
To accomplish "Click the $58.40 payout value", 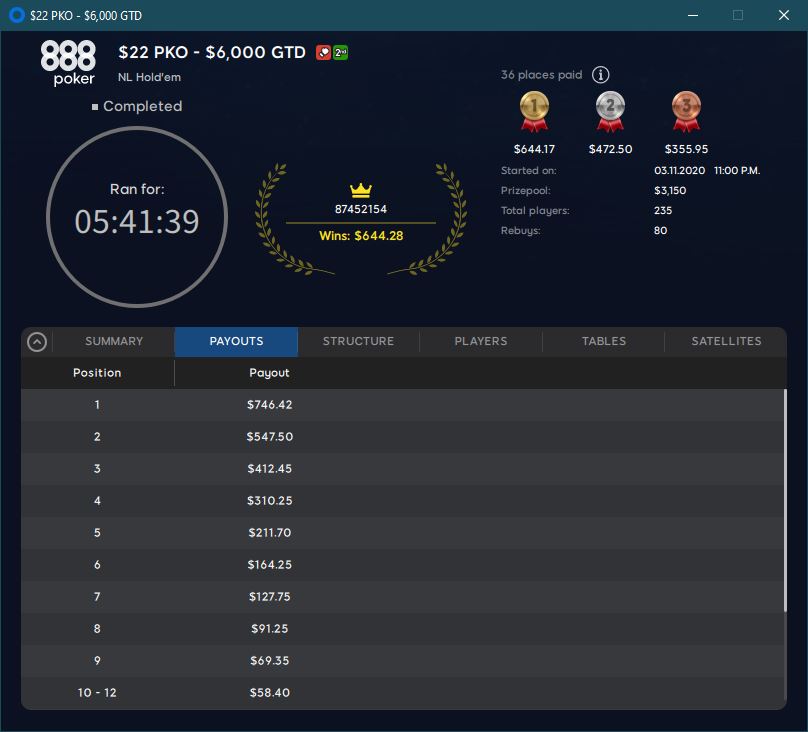I will point(270,692).
